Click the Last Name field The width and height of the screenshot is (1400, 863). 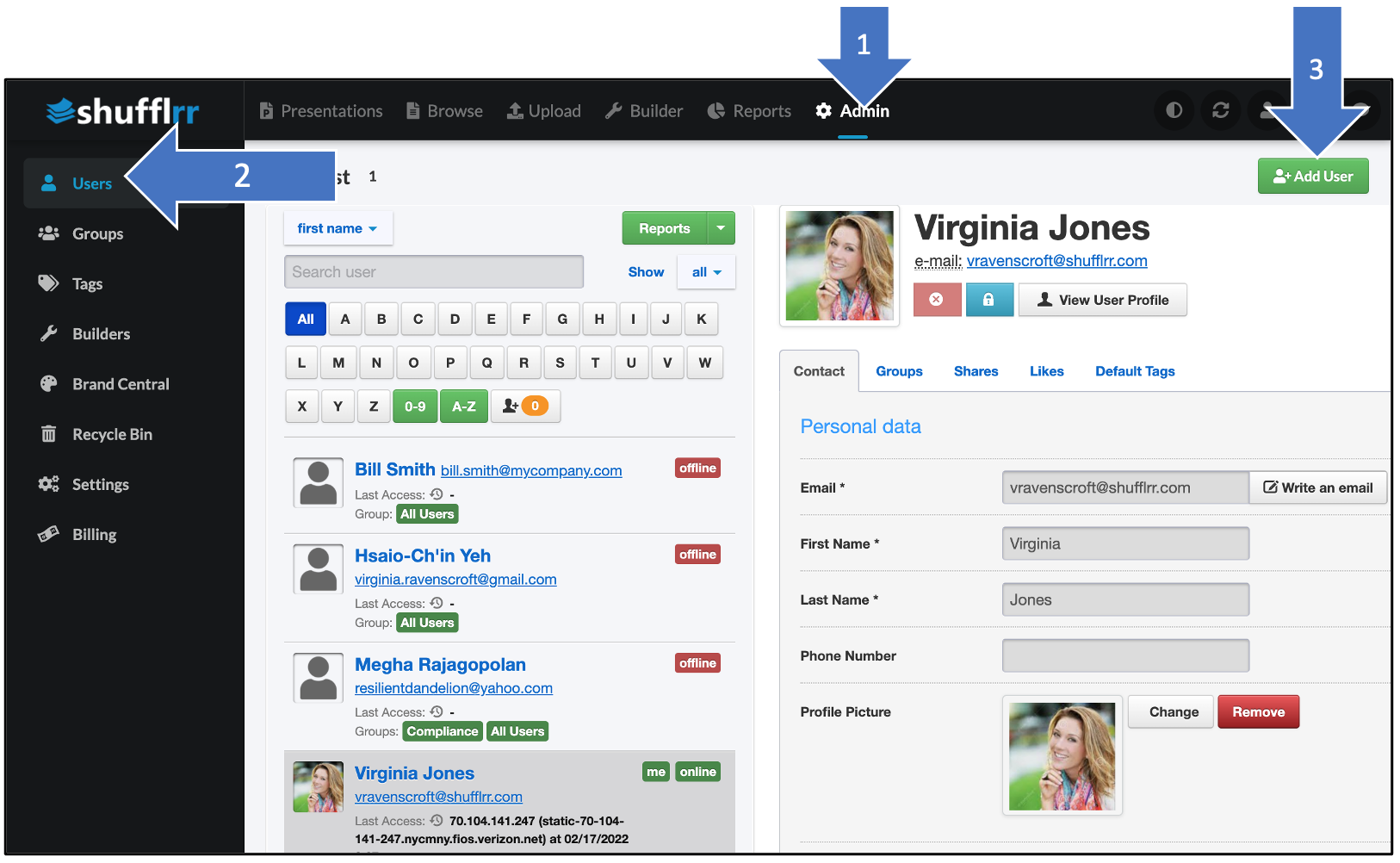pos(1126,599)
